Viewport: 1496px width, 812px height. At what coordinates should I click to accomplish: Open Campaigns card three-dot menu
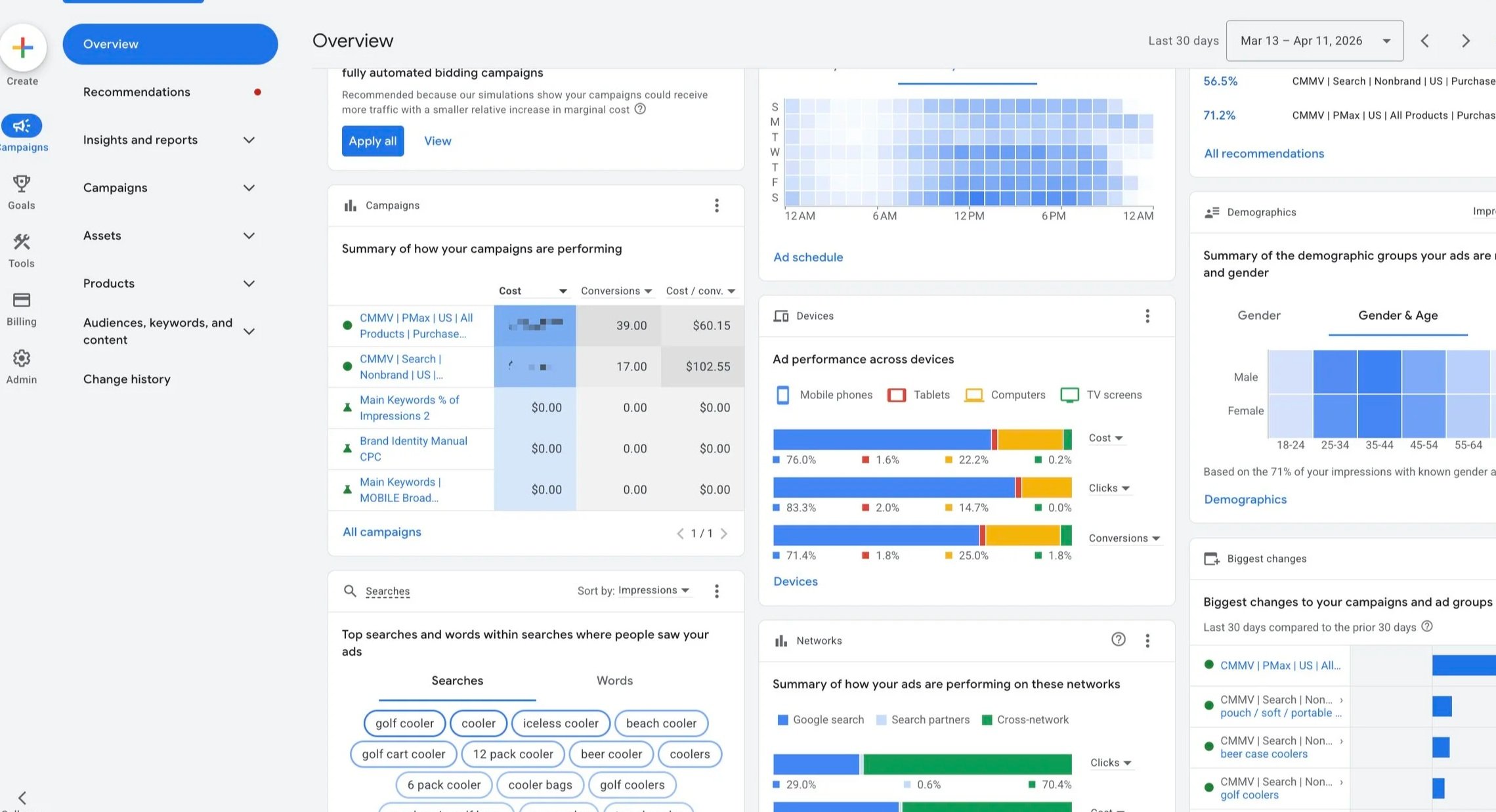tap(716, 205)
